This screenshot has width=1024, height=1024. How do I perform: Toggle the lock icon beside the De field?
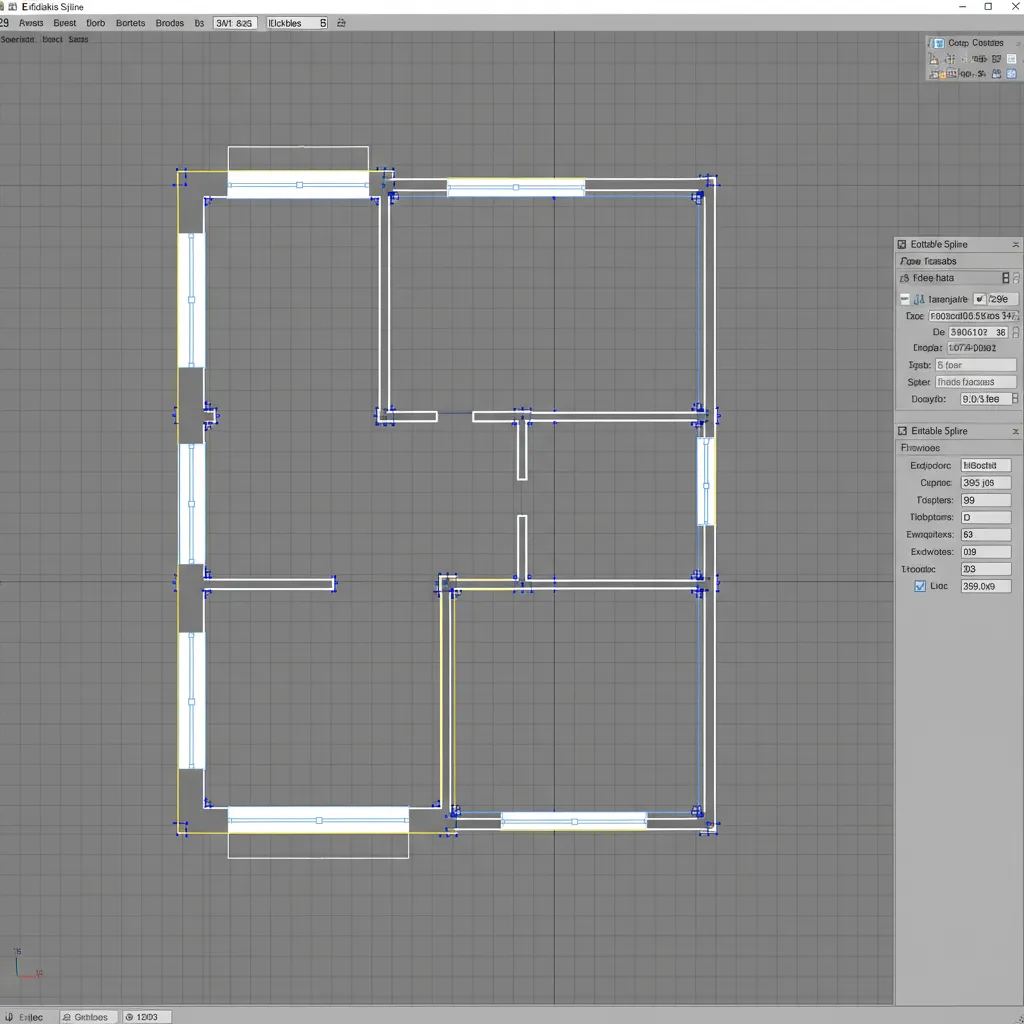[1017, 332]
